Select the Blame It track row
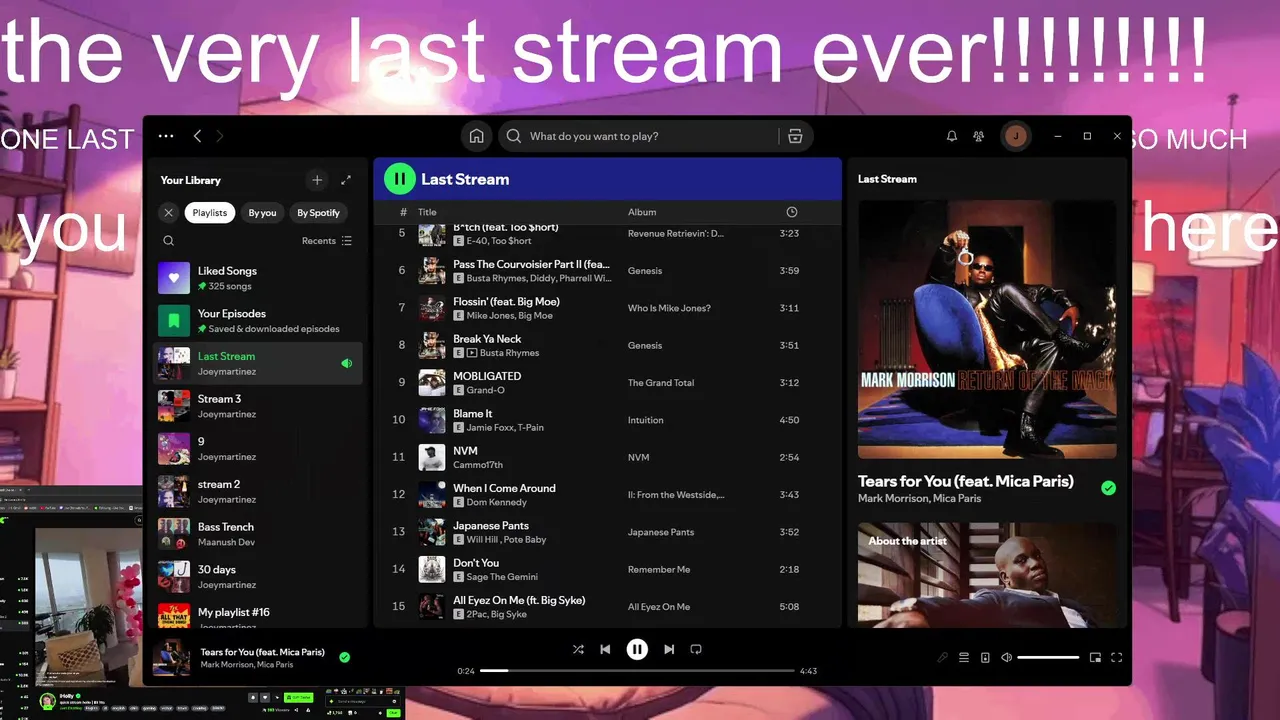Image resolution: width=1280 pixels, height=720 pixels. pyautogui.click(x=607, y=420)
